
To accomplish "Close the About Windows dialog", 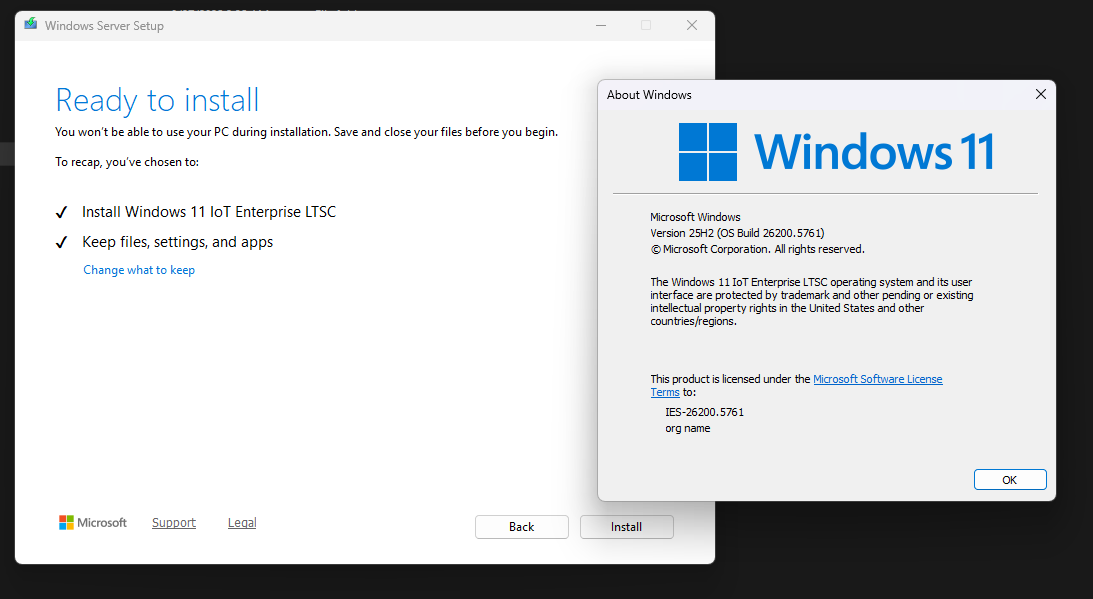I will click(1040, 94).
